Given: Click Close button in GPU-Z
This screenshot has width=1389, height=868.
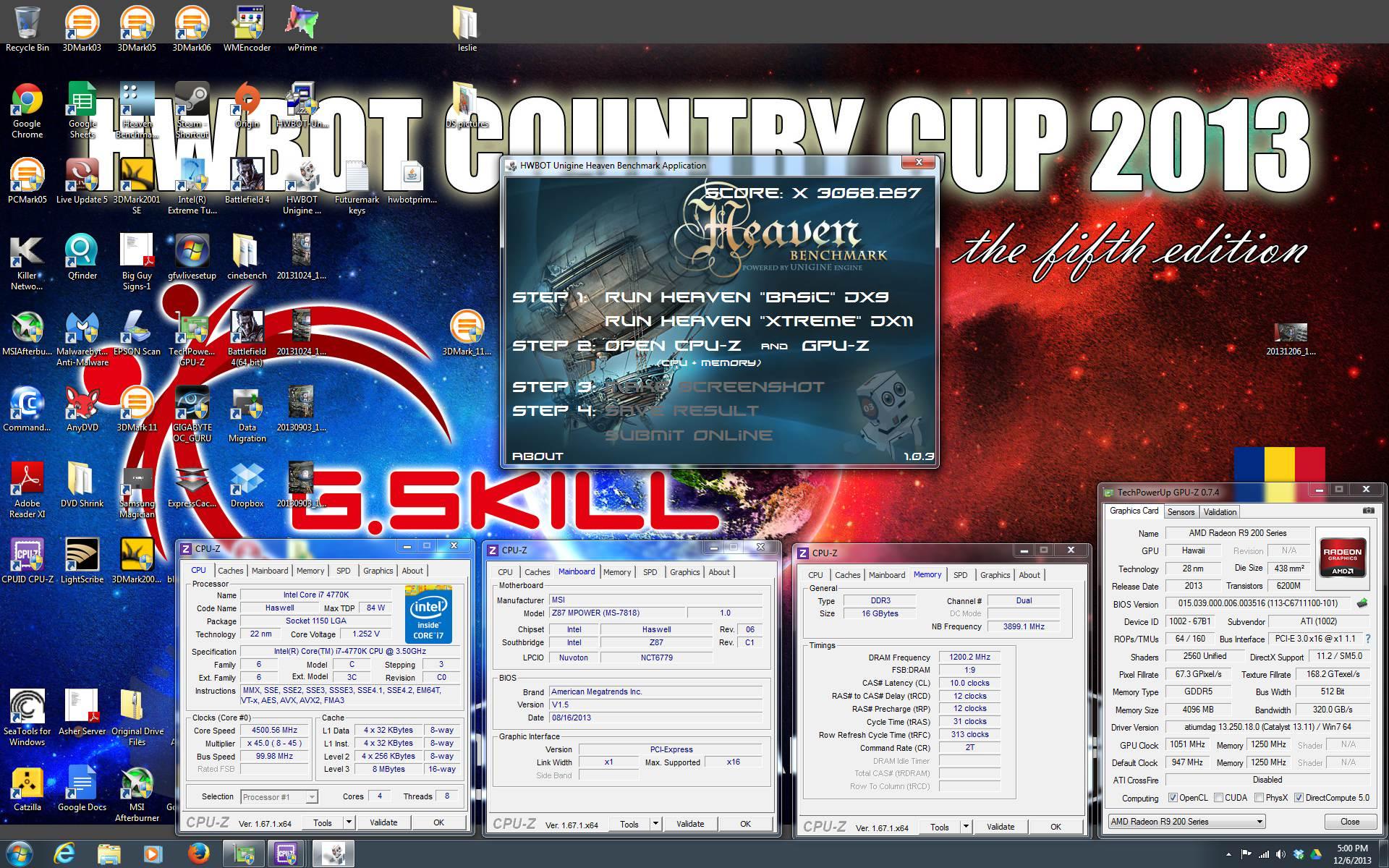Looking at the screenshot, I should coord(1350,822).
